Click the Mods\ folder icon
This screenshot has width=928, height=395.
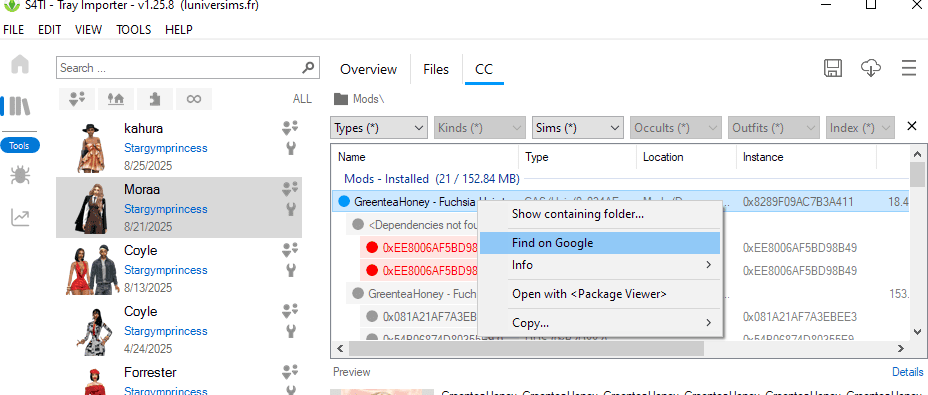(x=341, y=99)
